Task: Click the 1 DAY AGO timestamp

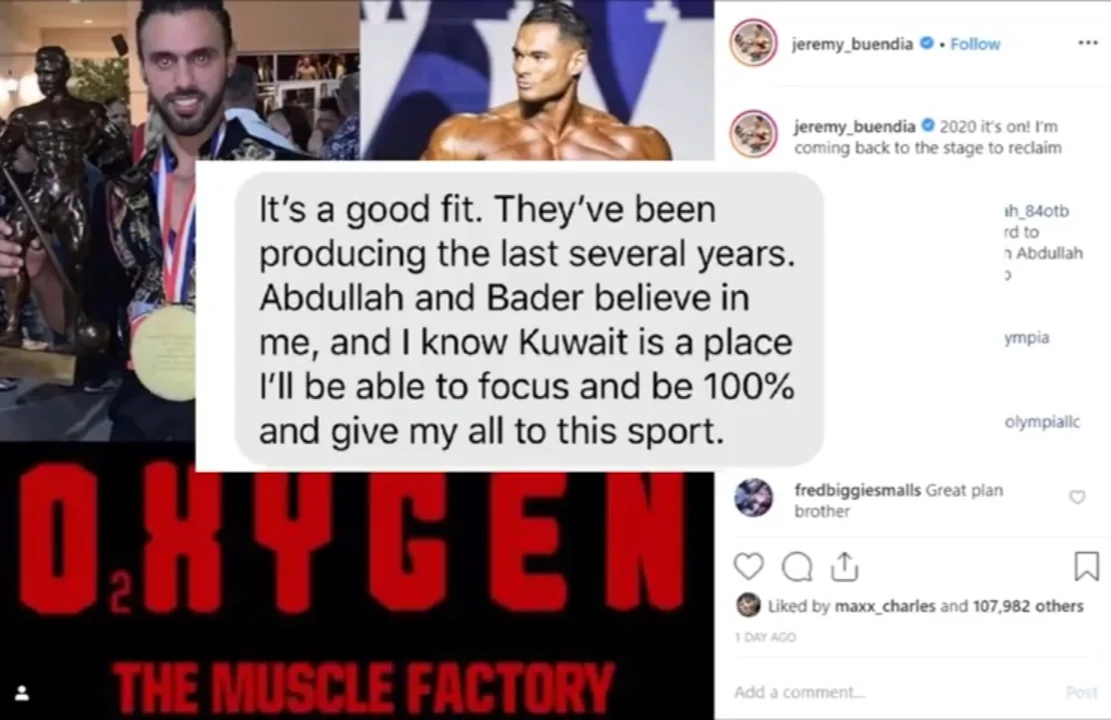Action: (765, 637)
